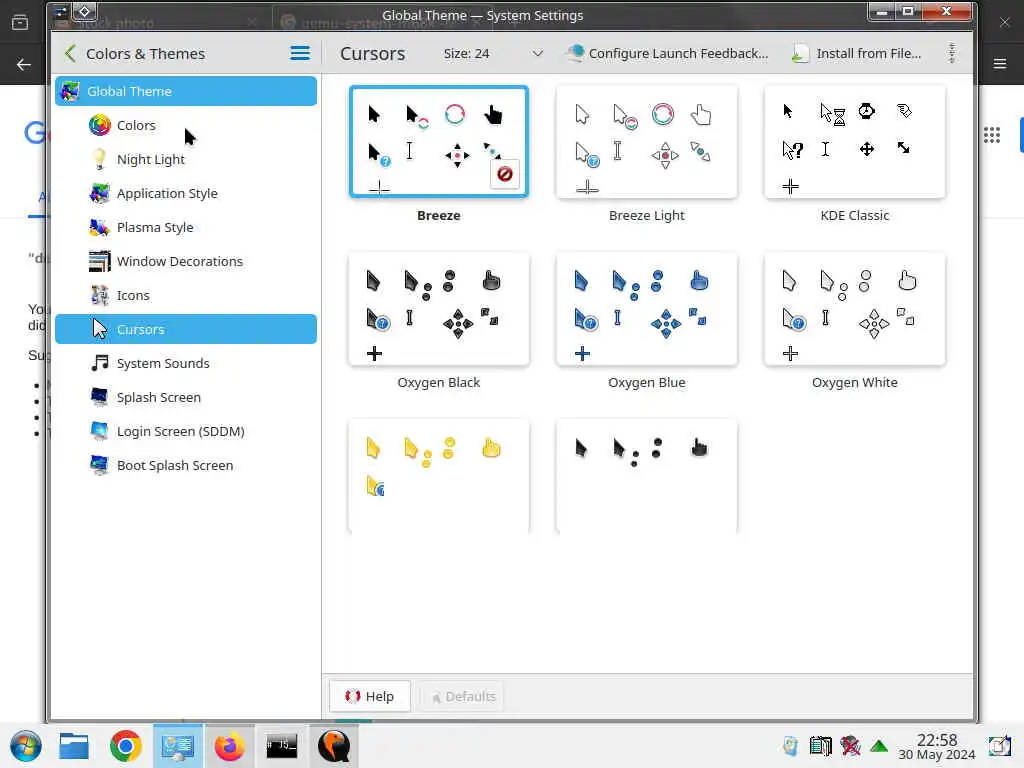Open the file manager from taskbar
1024x768 pixels.
point(74,746)
